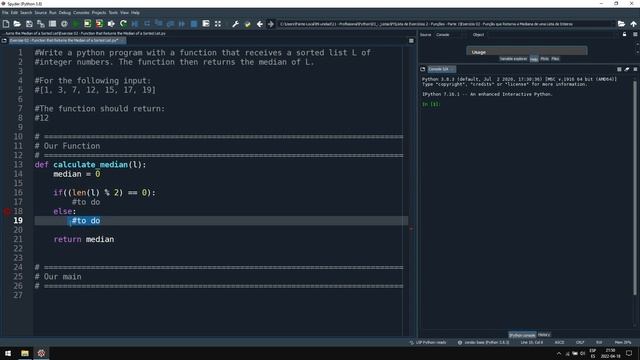Select the open editor file tab
Viewport: 640px width, 360px height.
67,41
